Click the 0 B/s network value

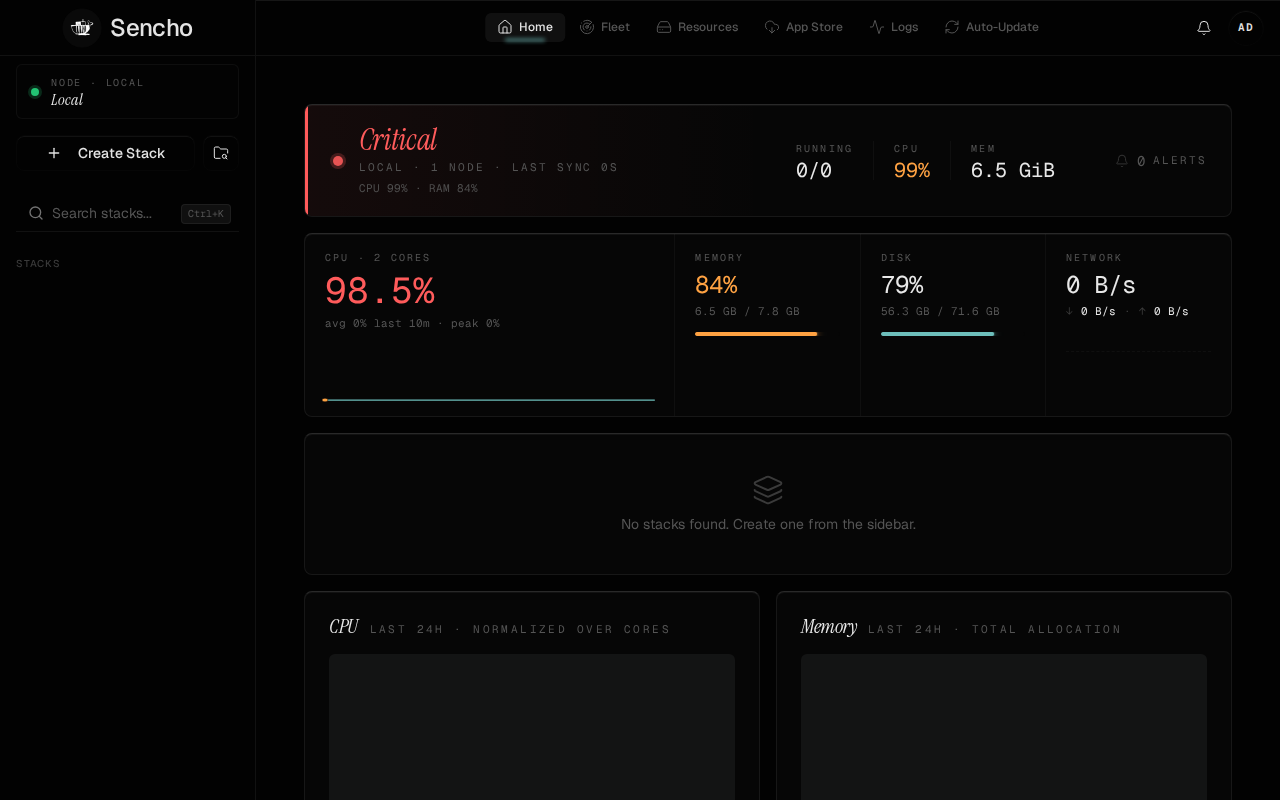coord(1101,285)
